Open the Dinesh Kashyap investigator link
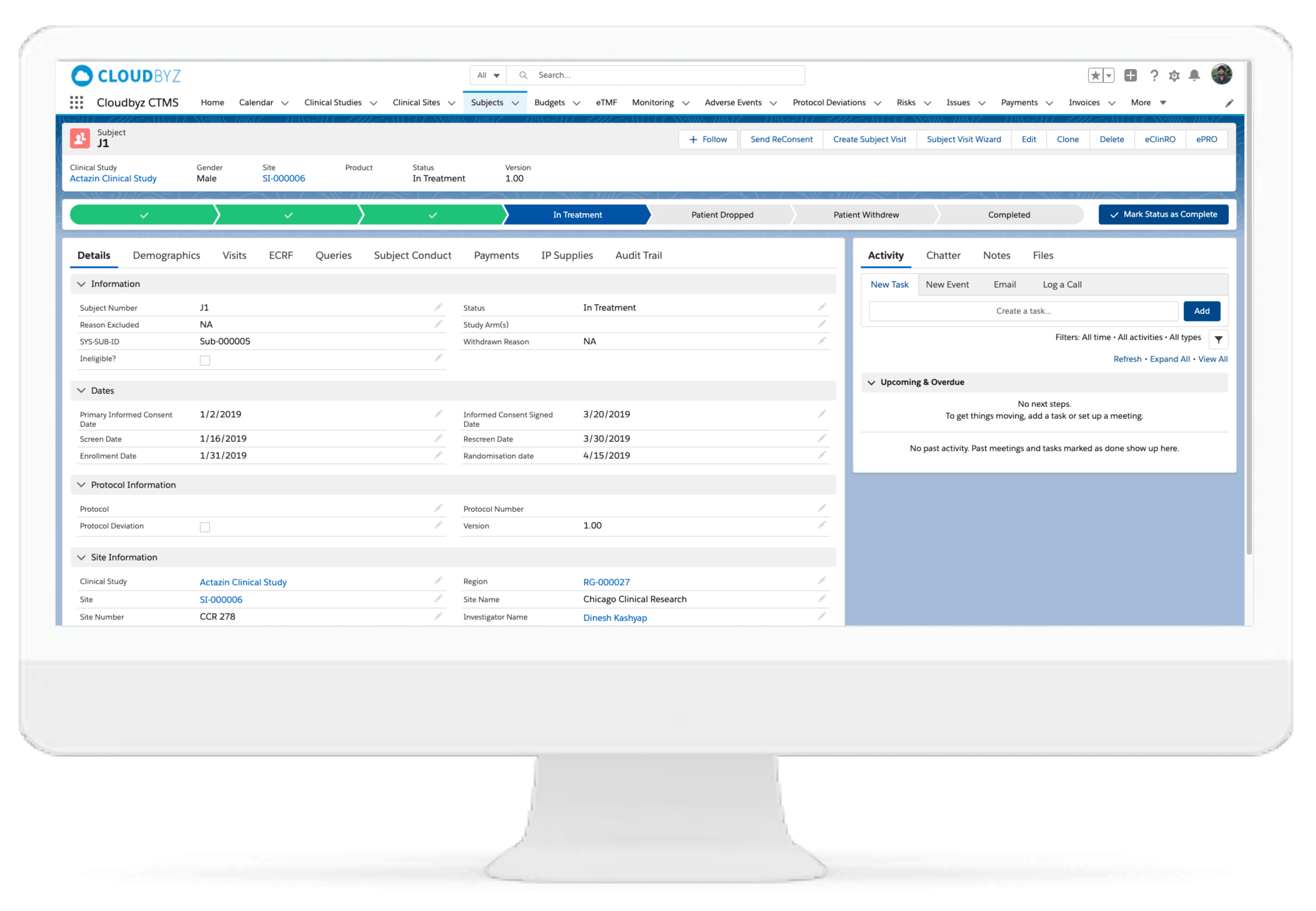 coord(614,618)
